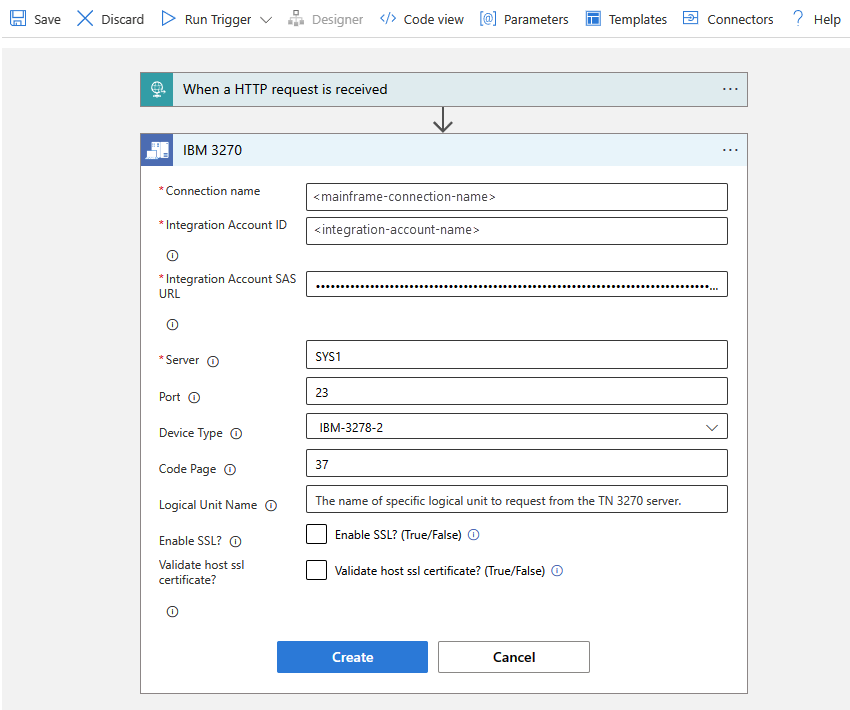850x710 pixels.
Task: Click the Parameters icon in toolbar
Action: [488, 19]
